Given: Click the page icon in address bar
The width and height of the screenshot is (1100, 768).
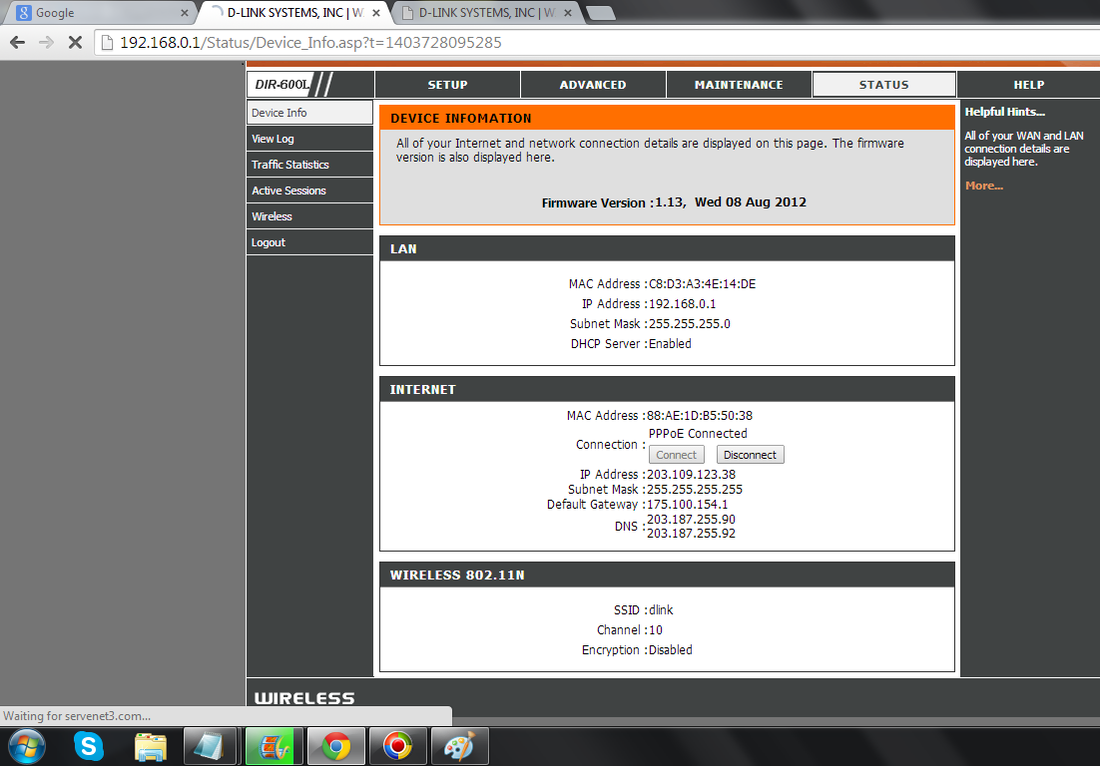Looking at the screenshot, I should click(107, 43).
